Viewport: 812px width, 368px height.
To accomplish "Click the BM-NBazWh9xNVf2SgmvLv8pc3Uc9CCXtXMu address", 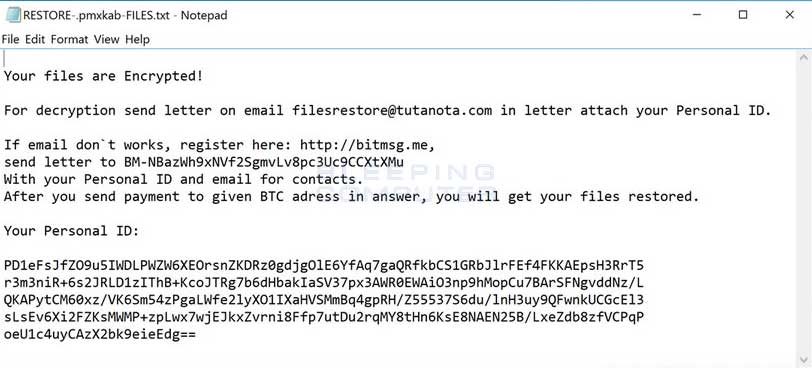I will [264, 162].
